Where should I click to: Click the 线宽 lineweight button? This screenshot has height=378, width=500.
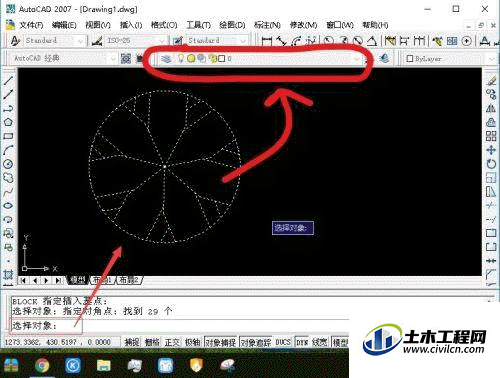coord(320,342)
